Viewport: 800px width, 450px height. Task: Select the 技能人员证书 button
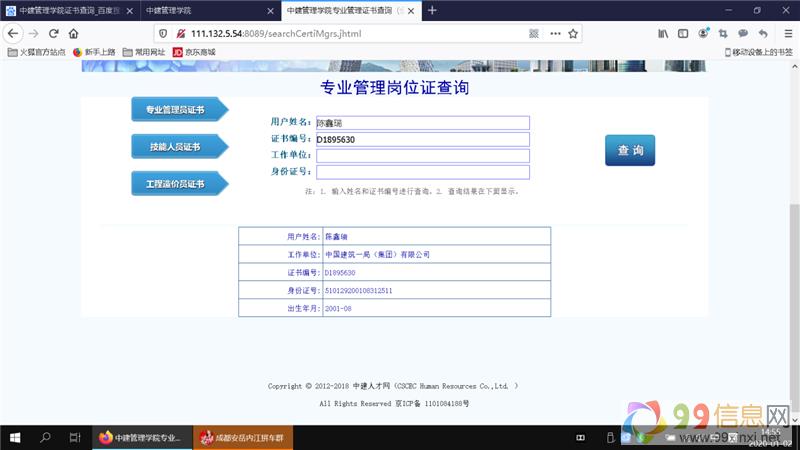pyautogui.click(x=178, y=147)
